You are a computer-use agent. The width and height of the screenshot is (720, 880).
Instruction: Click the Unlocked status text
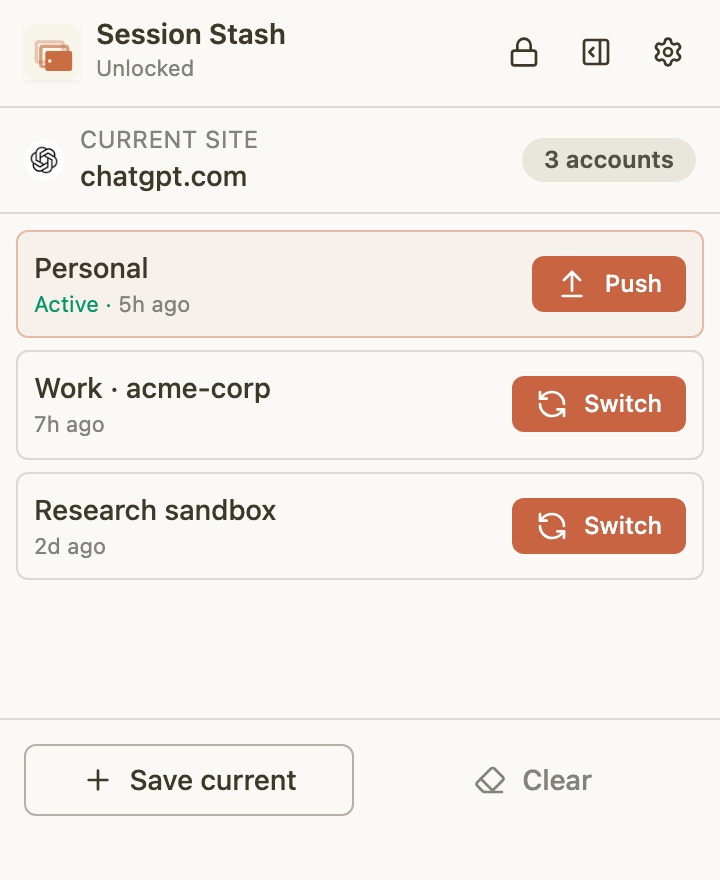tap(145, 69)
